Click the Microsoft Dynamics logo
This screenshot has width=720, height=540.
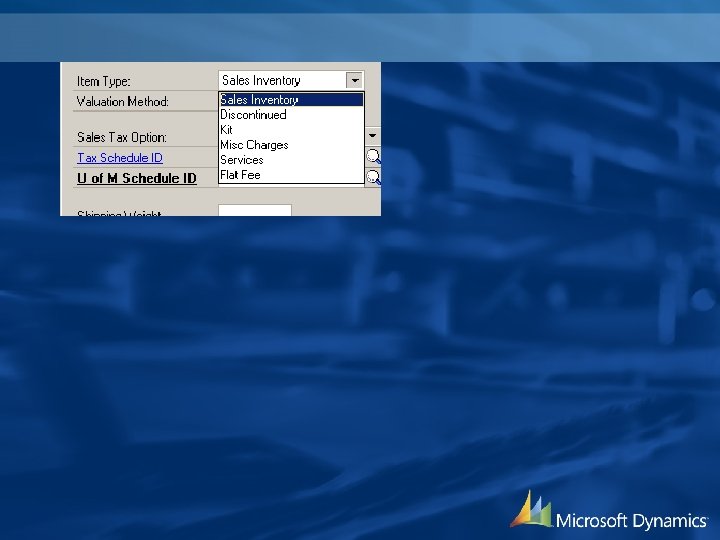(609, 511)
